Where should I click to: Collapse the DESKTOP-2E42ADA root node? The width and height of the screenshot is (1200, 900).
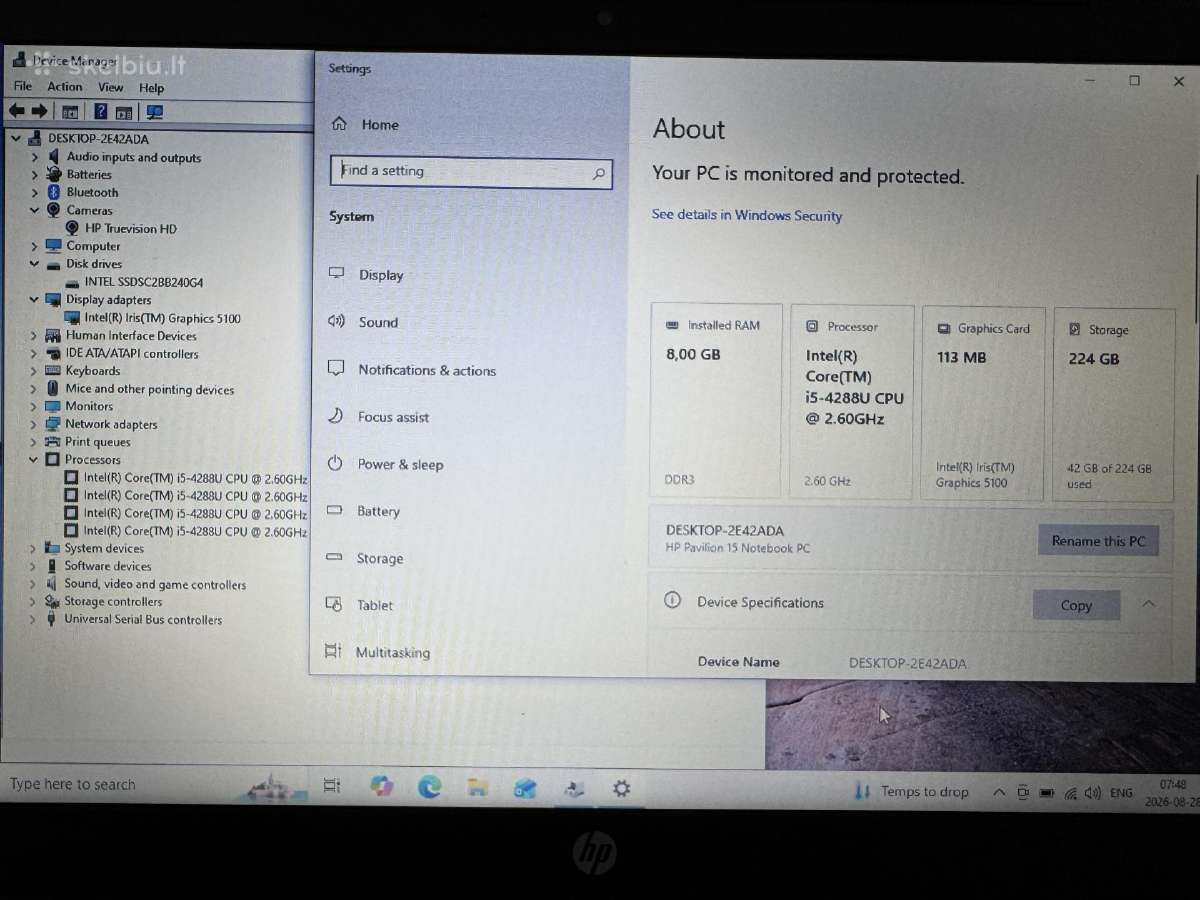pyautogui.click(x=16, y=139)
